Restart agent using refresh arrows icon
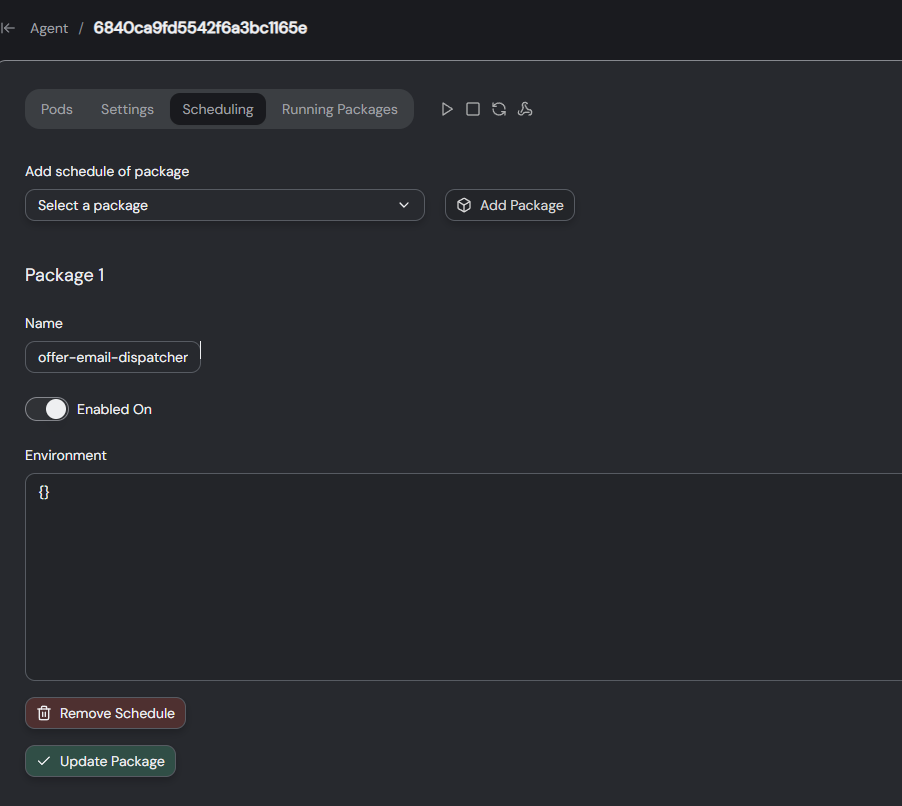This screenshot has width=902, height=806. coord(499,109)
